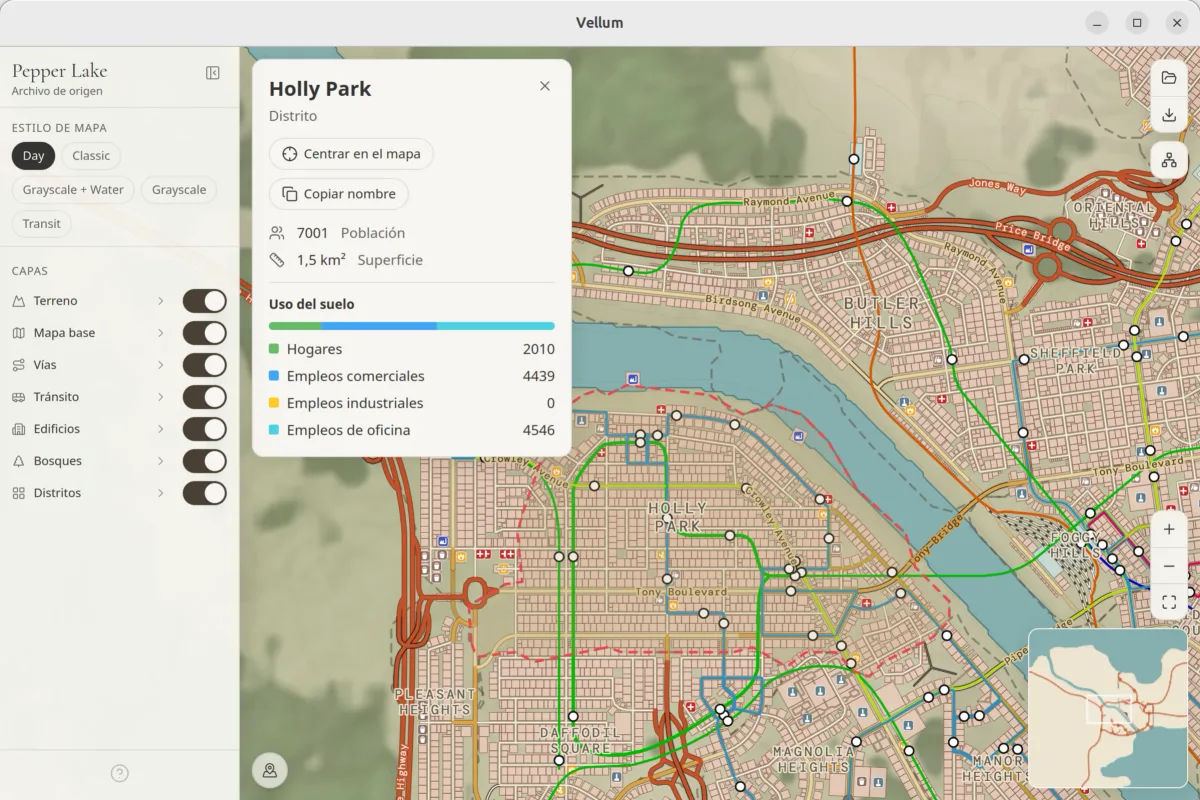
Task: Expand the Tránsito layer chevron
Action: (x=160, y=397)
